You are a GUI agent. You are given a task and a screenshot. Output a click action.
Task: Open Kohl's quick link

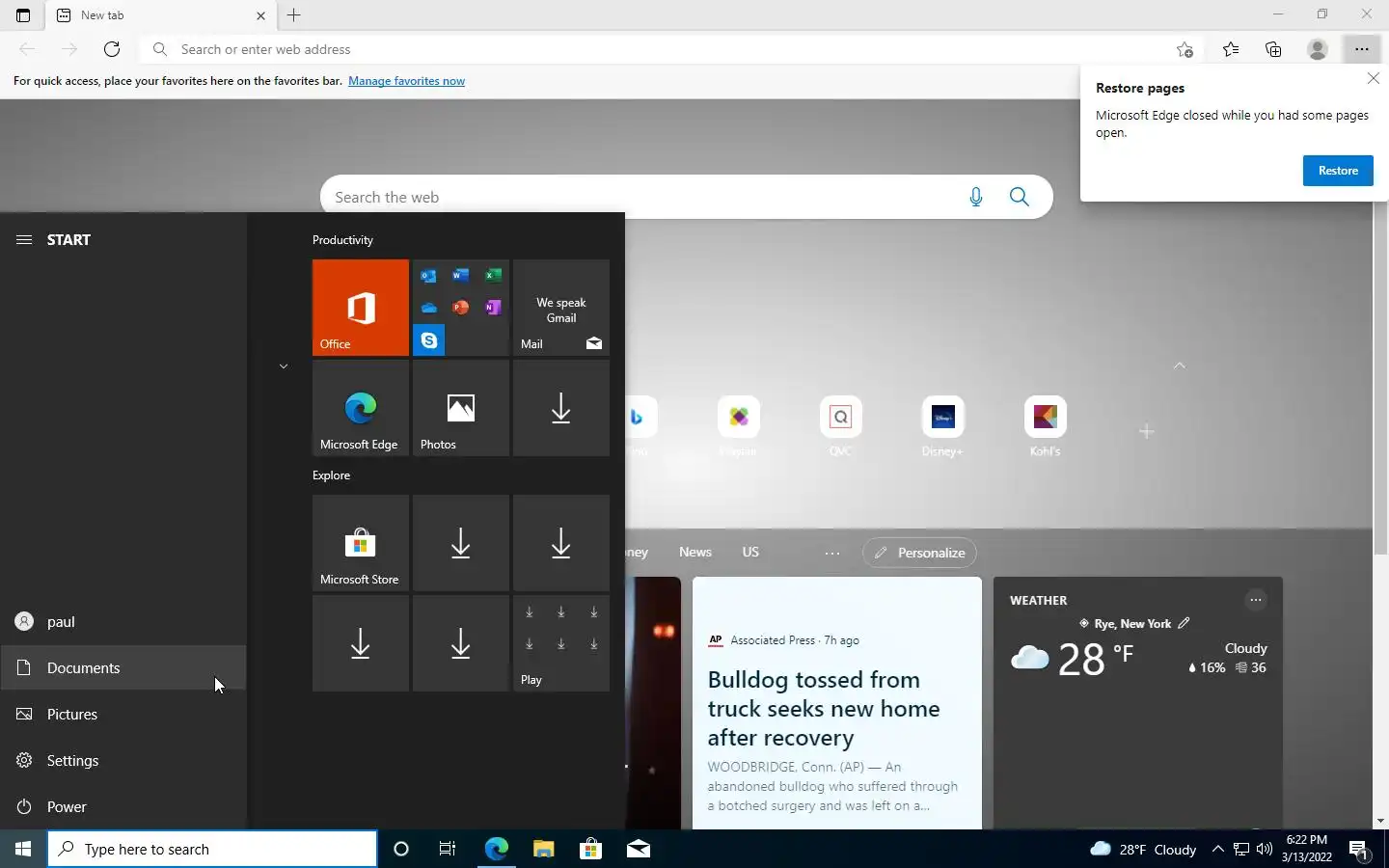[1045, 426]
